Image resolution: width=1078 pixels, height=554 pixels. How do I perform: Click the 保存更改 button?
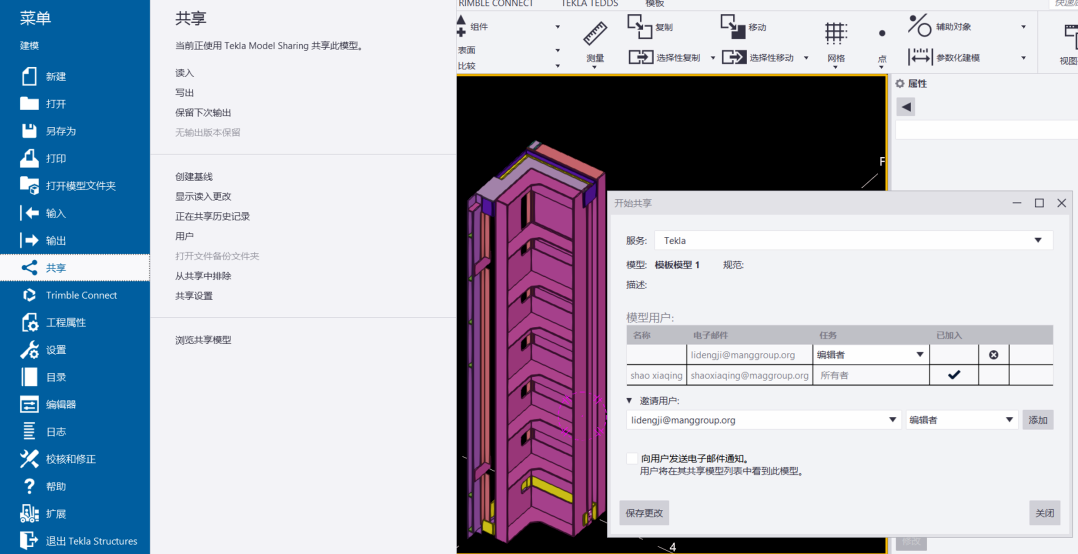pyautogui.click(x=643, y=513)
